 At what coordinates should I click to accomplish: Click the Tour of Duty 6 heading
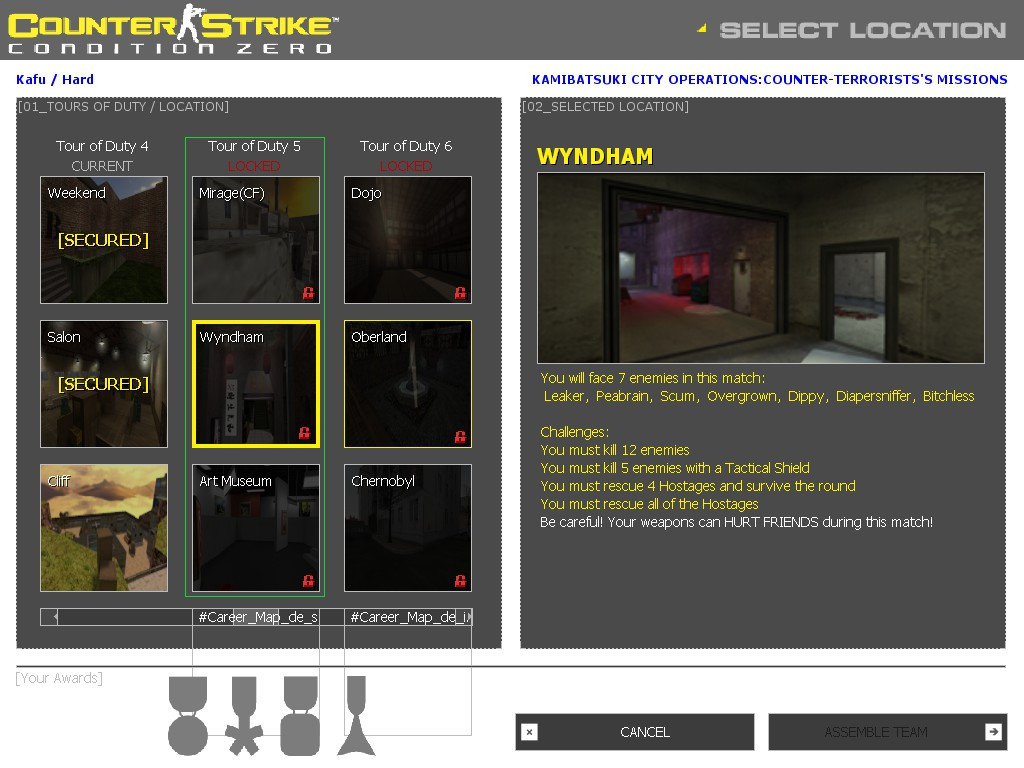406,146
